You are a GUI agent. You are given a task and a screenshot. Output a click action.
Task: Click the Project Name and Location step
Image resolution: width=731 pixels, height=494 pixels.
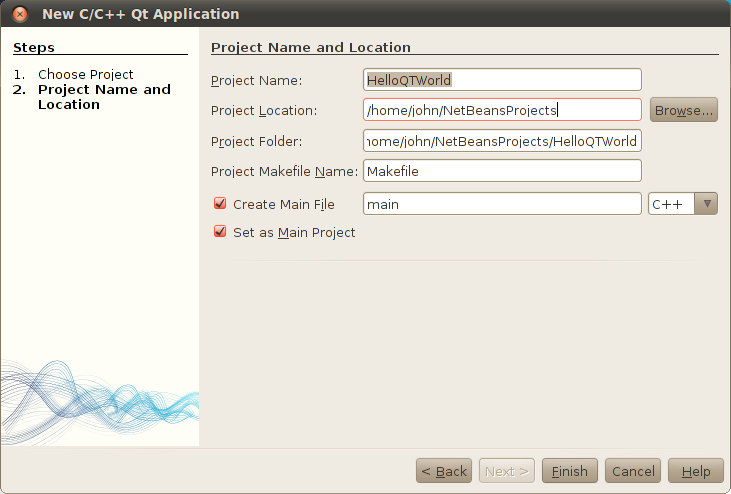104,97
